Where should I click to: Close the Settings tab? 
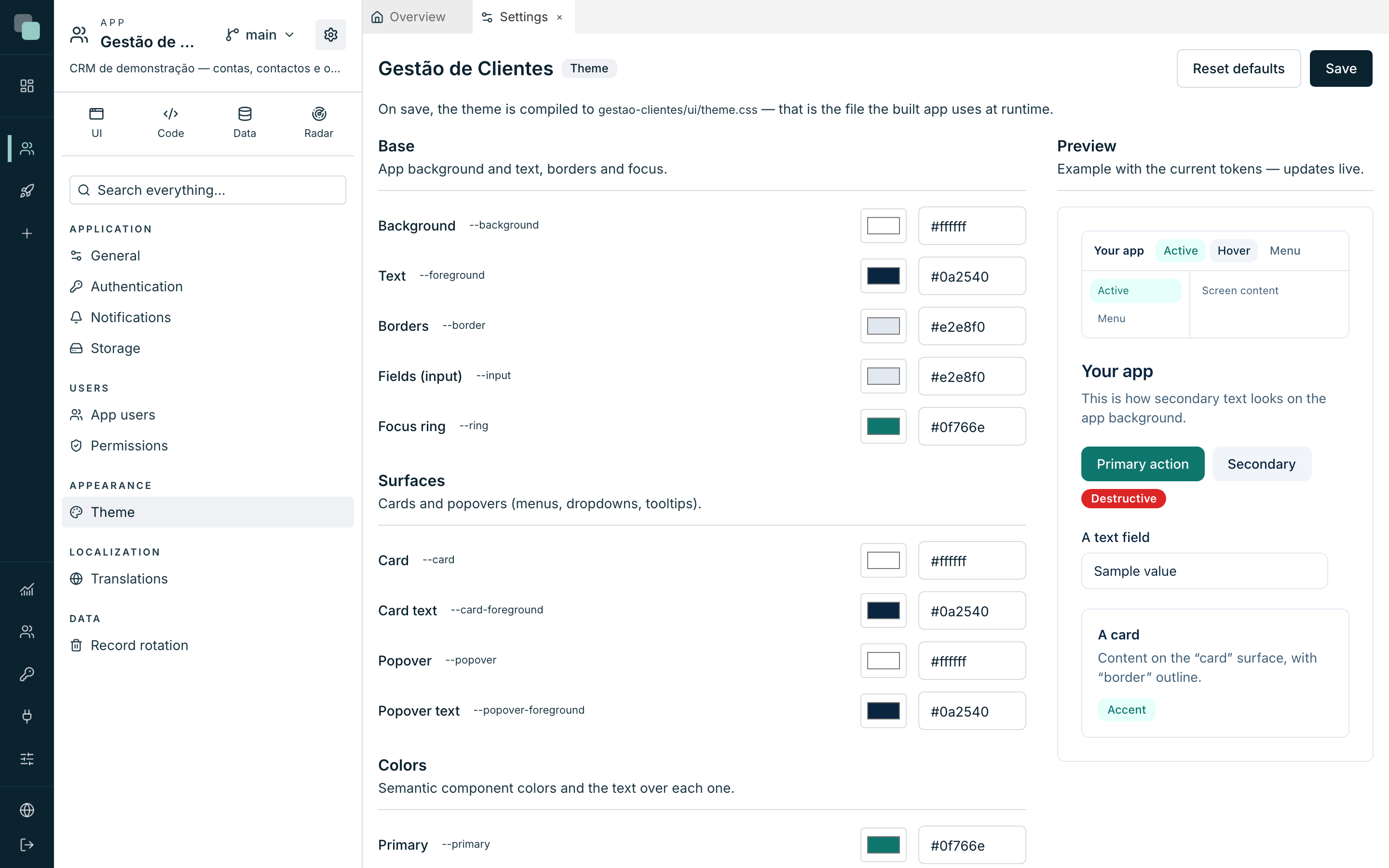coord(559,17)
